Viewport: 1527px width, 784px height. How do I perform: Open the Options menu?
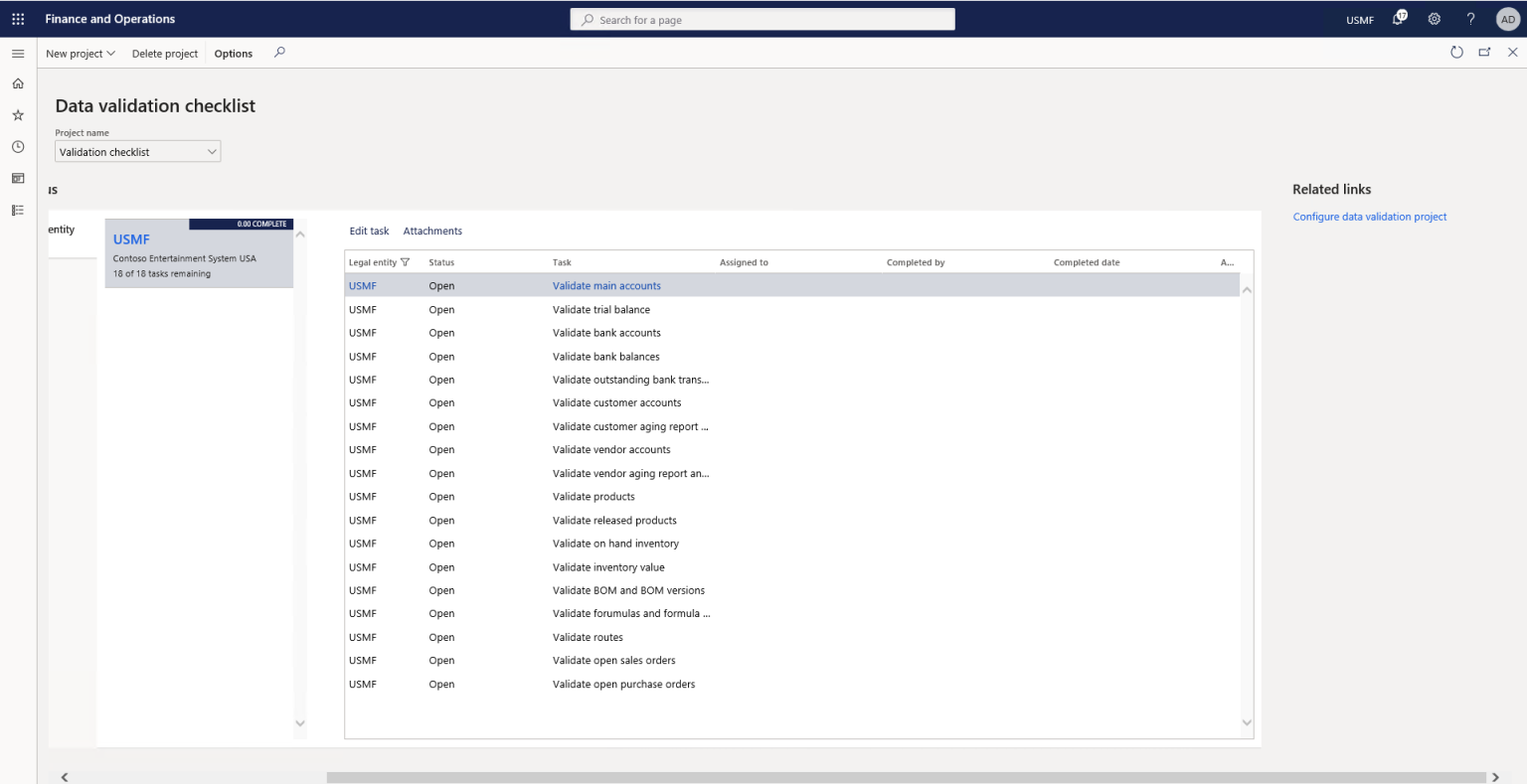(232, 53)
